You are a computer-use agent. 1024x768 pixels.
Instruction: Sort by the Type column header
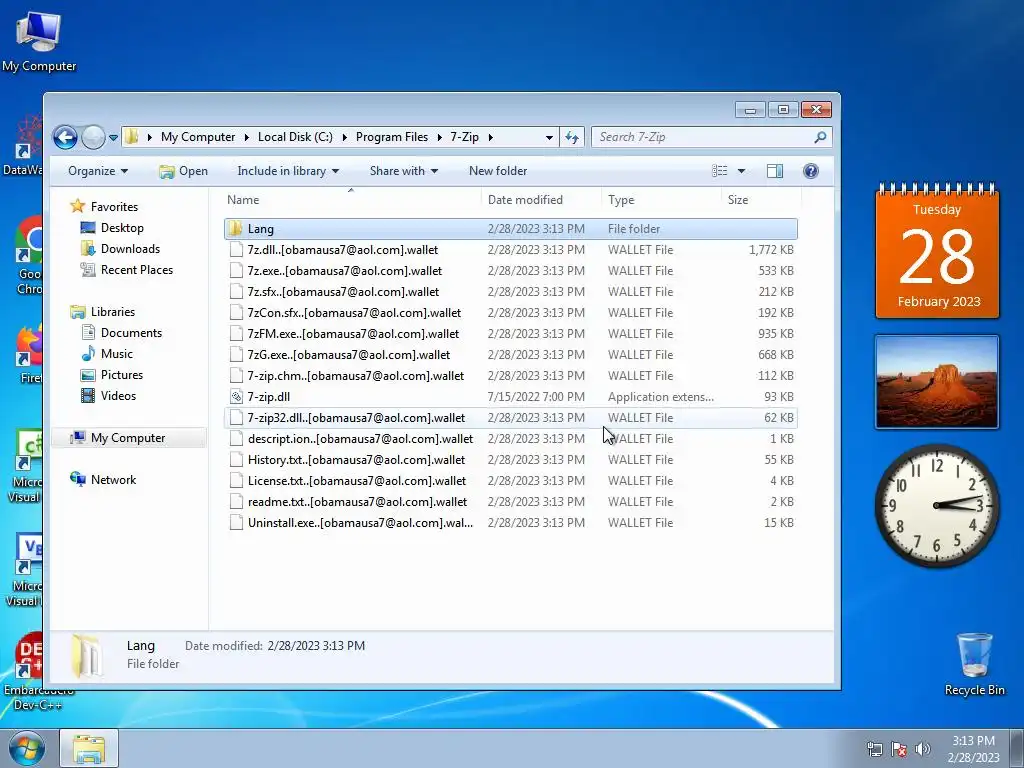pyautogui.click(x=662, y=200)
